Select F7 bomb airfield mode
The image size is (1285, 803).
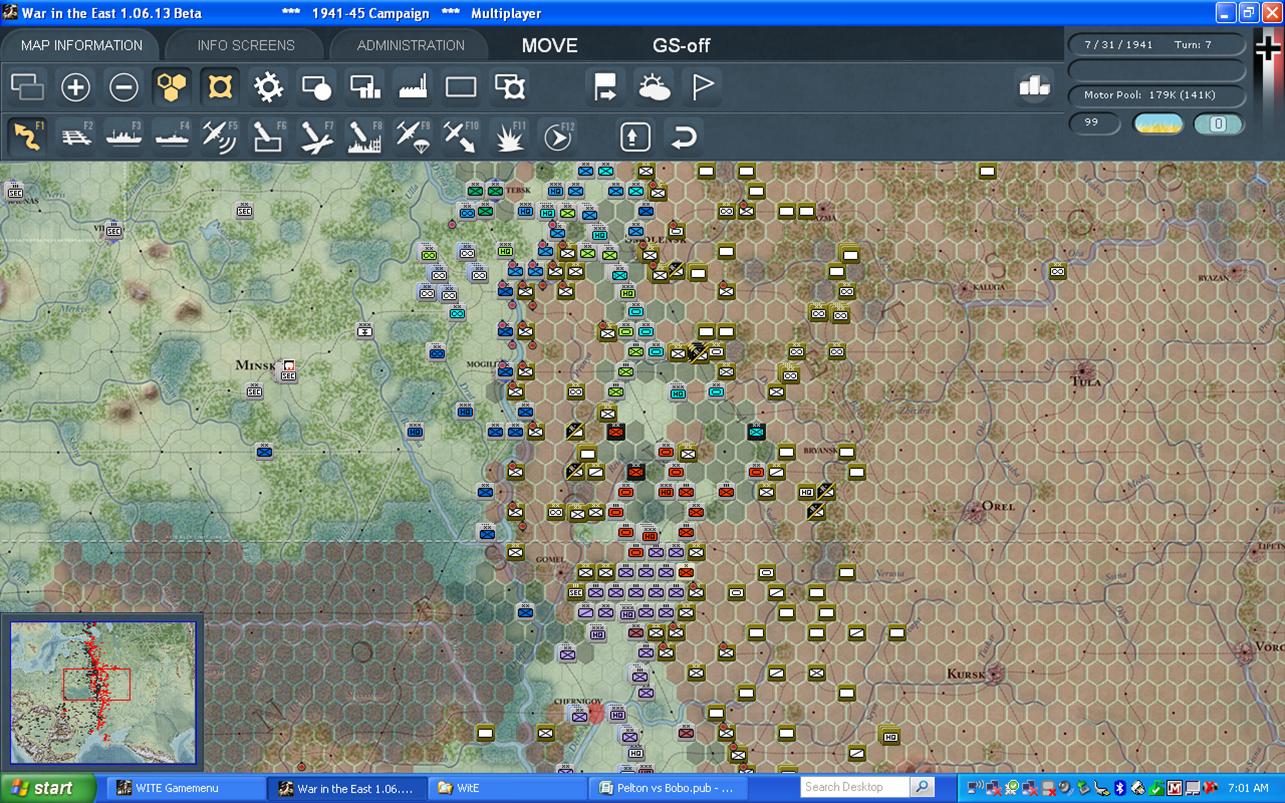pos(316,136)
